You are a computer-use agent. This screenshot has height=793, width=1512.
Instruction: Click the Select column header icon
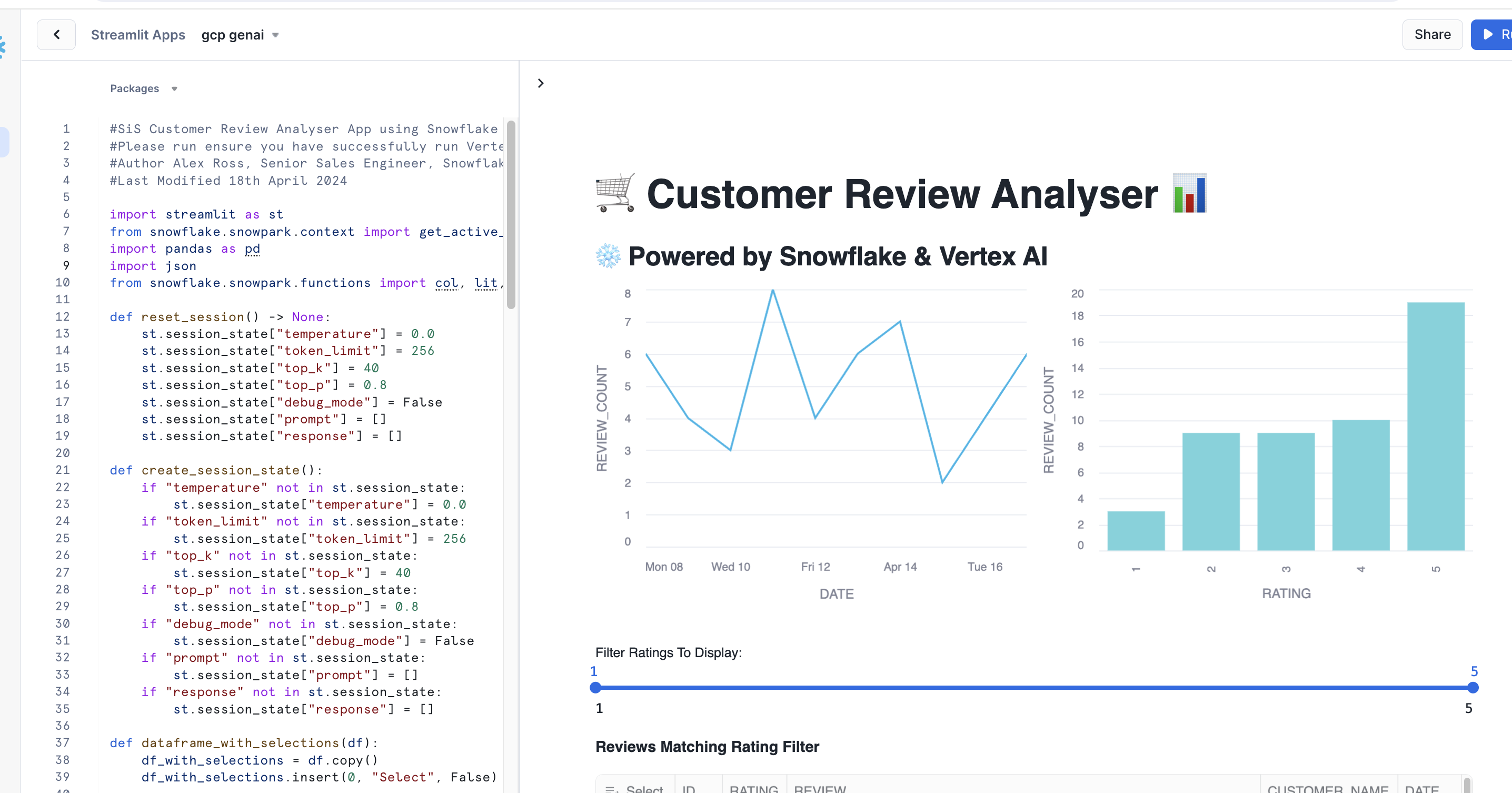tap(611, 789)
